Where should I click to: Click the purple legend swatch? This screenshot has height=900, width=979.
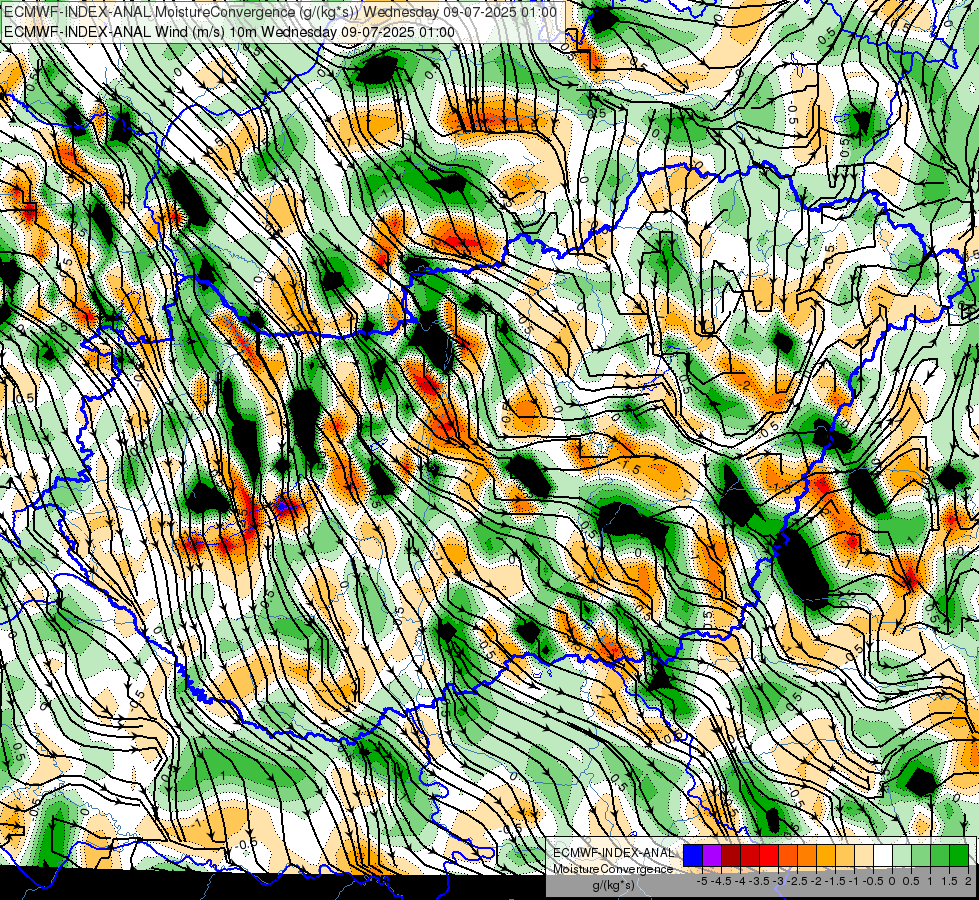click(712, 856)
